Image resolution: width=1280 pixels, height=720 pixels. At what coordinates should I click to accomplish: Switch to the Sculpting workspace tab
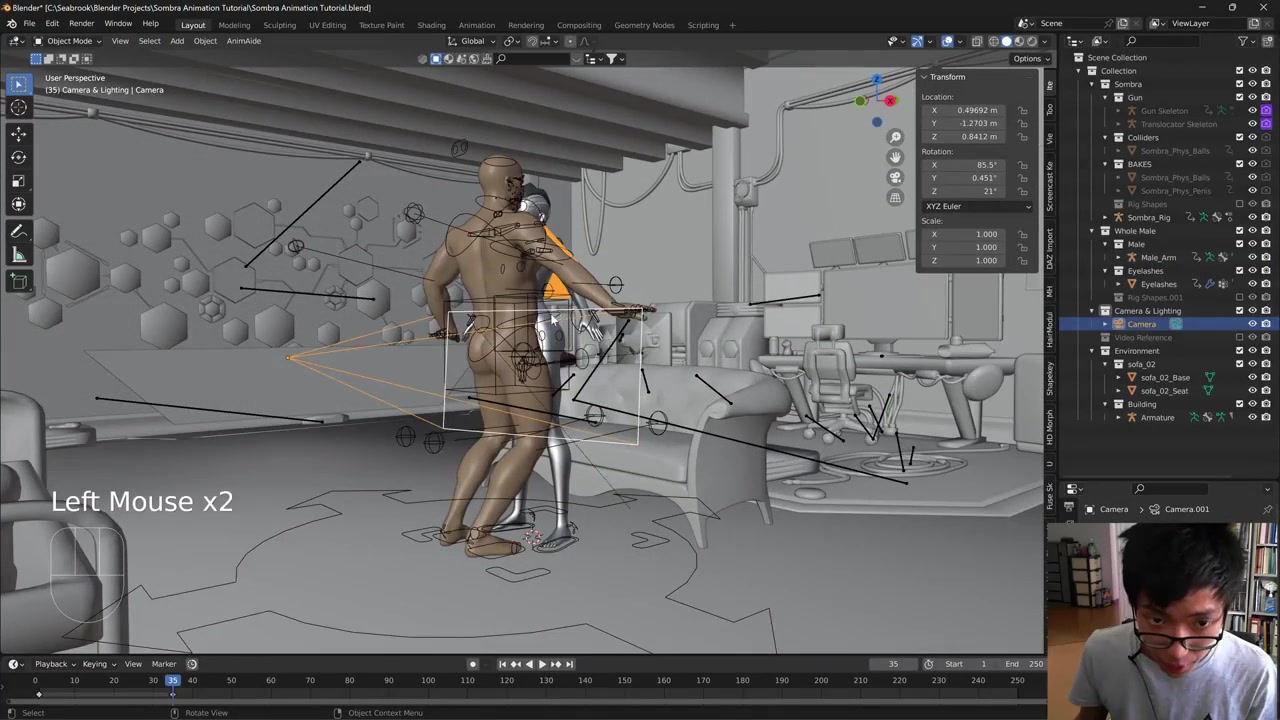pos(279,25)
